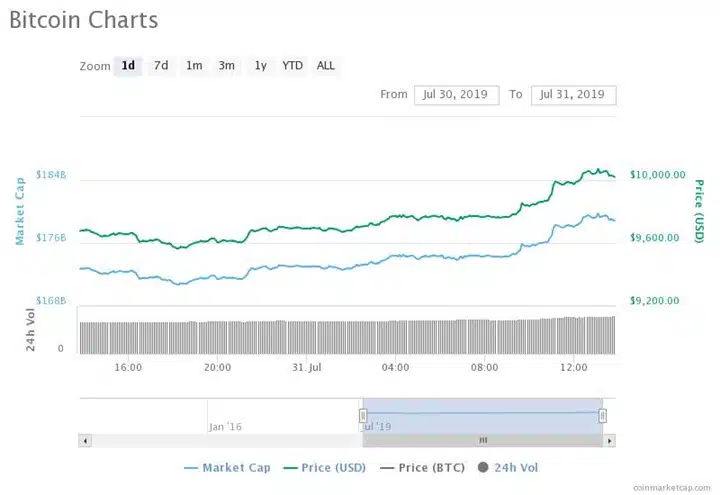Select the 1d zoom range
This screenshot has width=720, height=495.
pos(128,66)
